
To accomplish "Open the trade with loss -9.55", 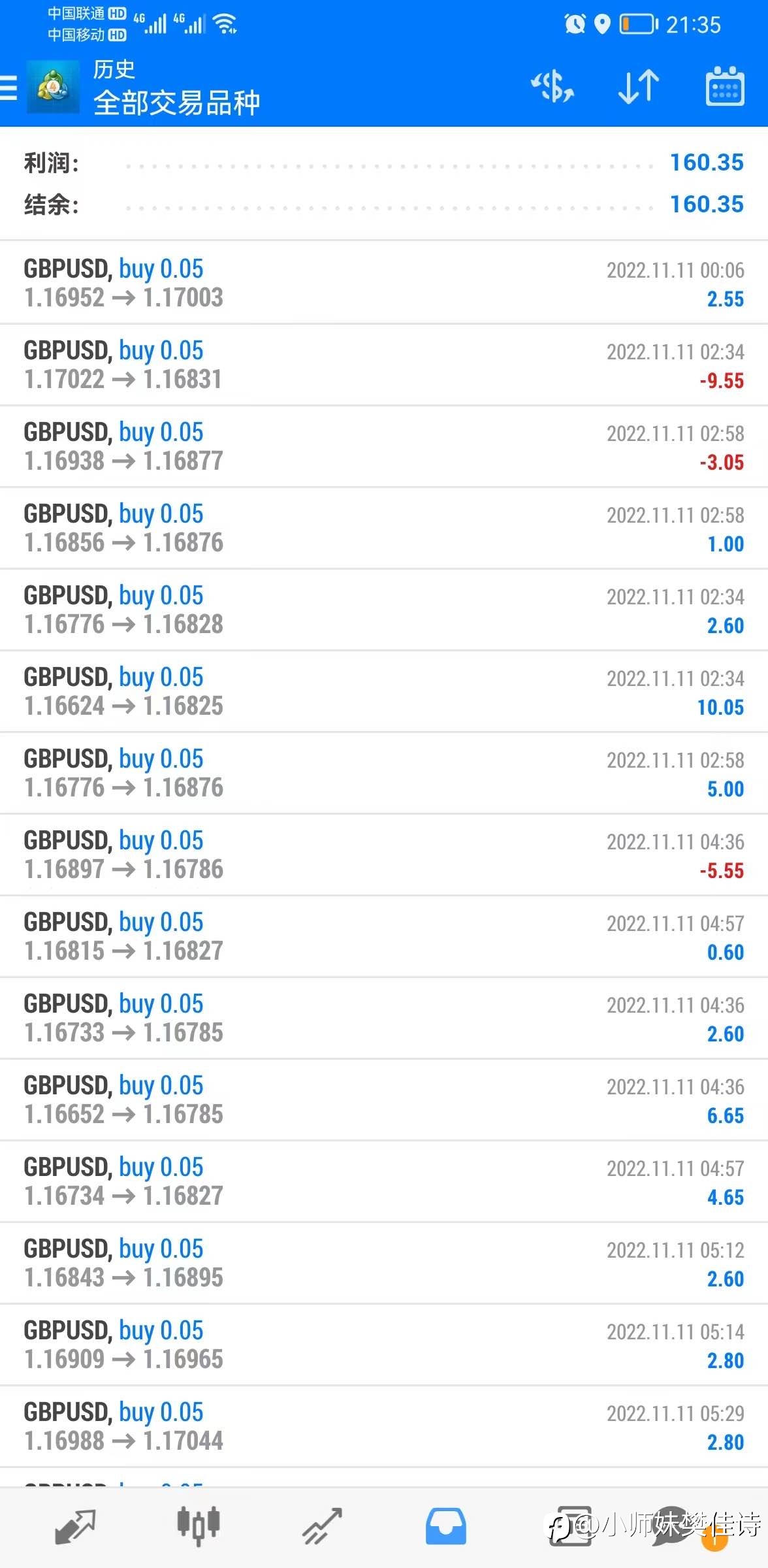I will (384, 365).
